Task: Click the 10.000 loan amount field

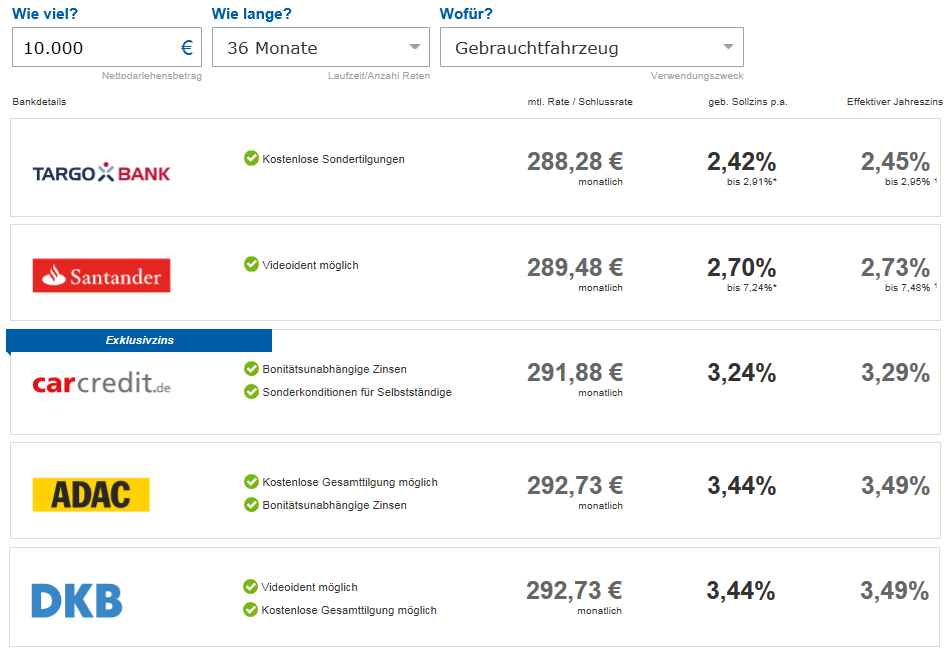Action: click(x=107, y=47)
